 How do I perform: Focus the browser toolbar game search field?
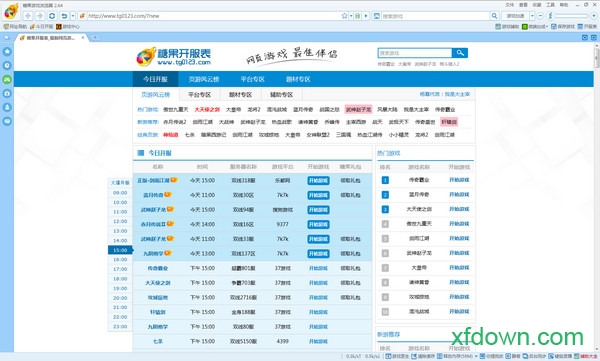[435, 16]
